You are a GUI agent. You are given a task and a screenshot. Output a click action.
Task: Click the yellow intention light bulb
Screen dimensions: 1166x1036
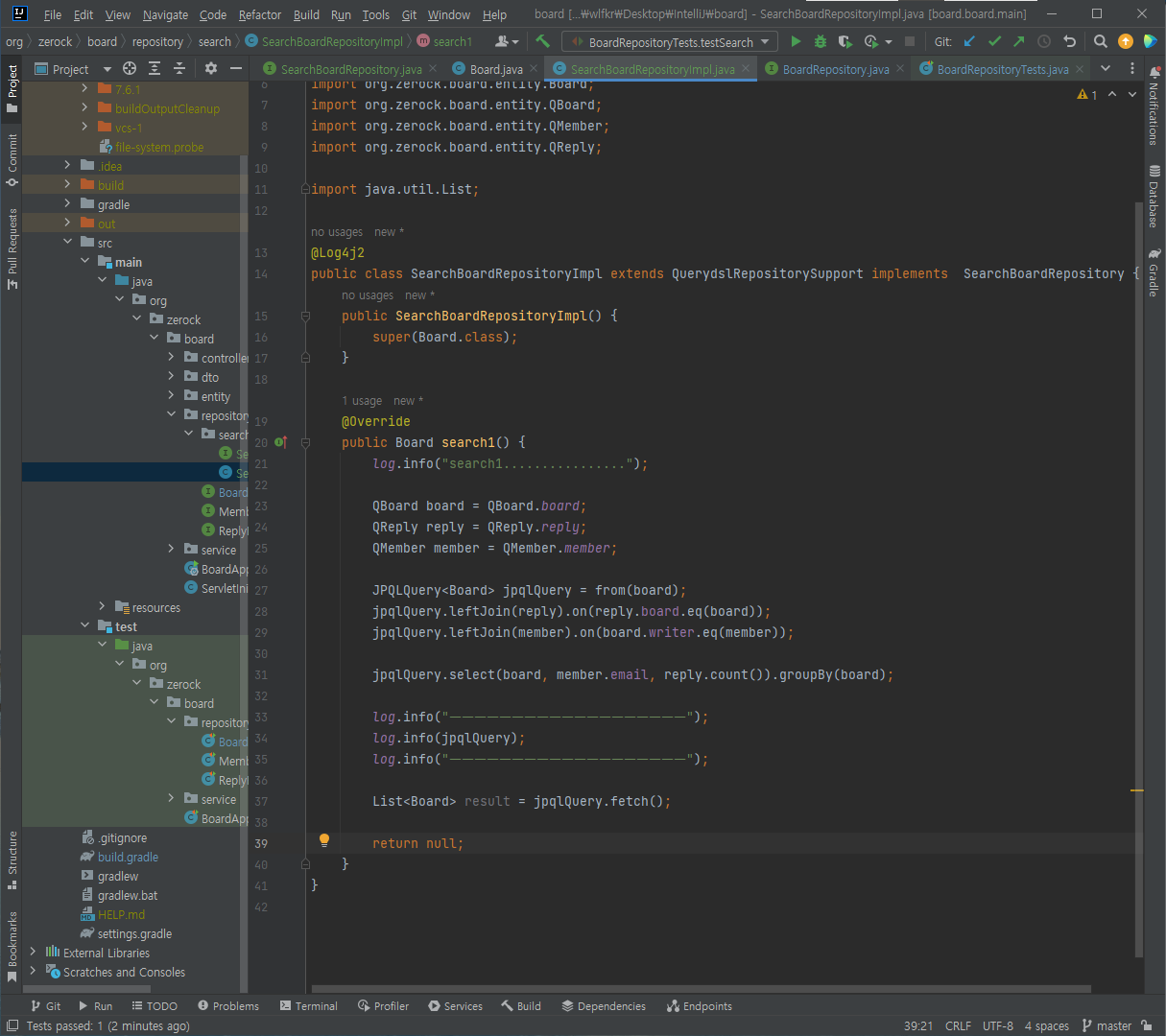pos(324,840)
